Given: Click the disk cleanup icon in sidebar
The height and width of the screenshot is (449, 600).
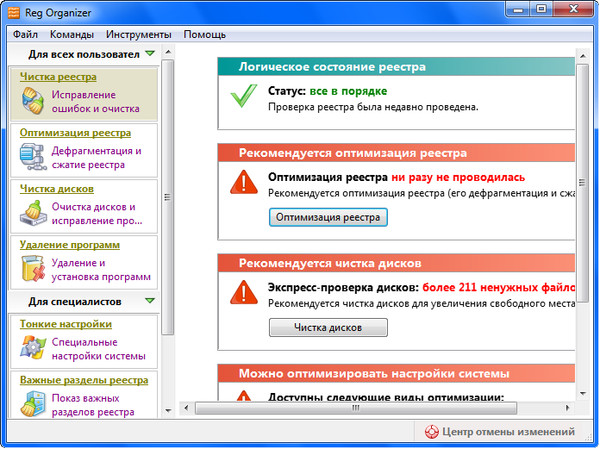Looking at the screenshot, I should click(x=32, y=213).
